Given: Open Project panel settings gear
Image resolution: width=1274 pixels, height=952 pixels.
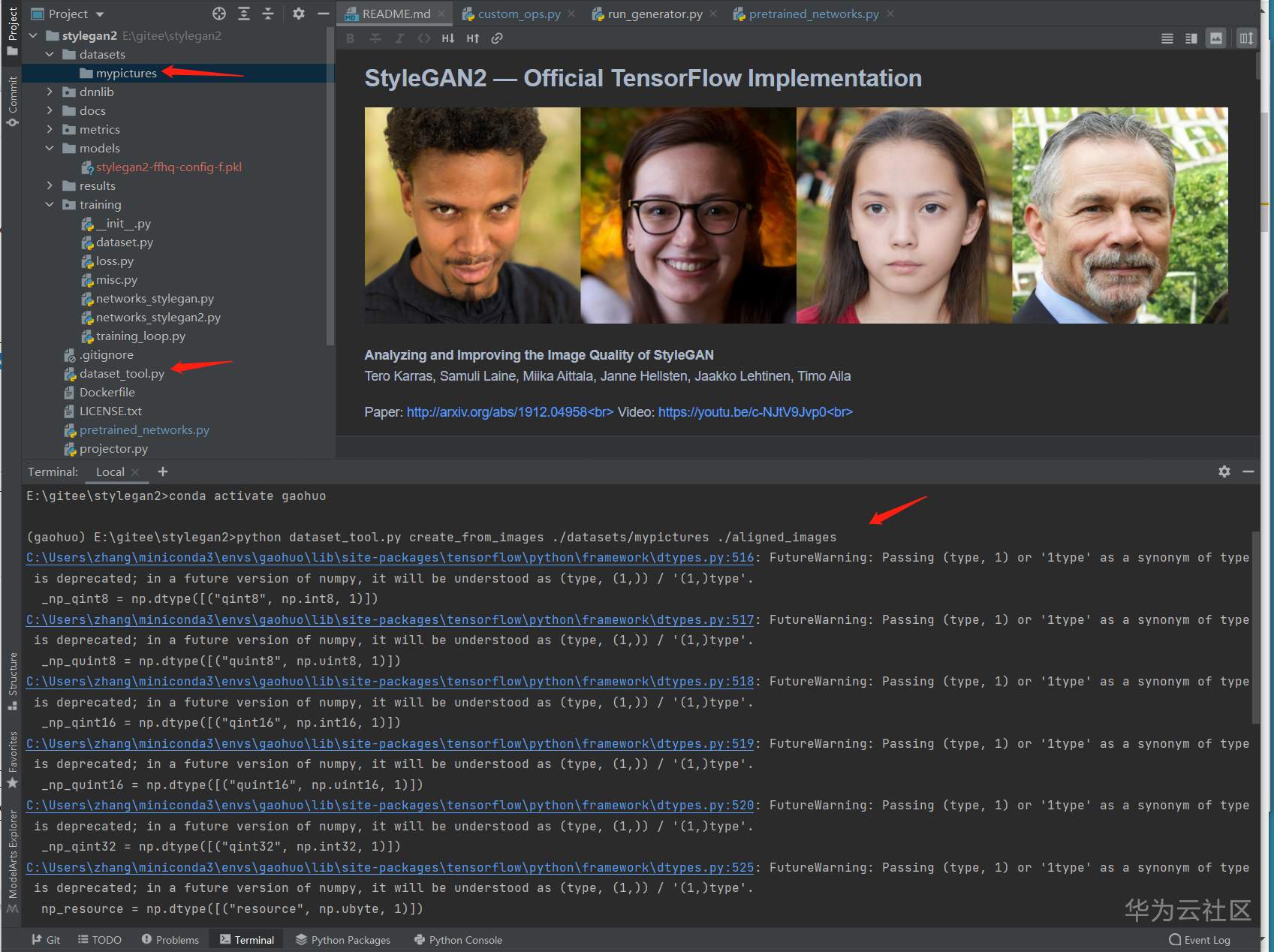Looking at the screenshot, I should 299,14.
